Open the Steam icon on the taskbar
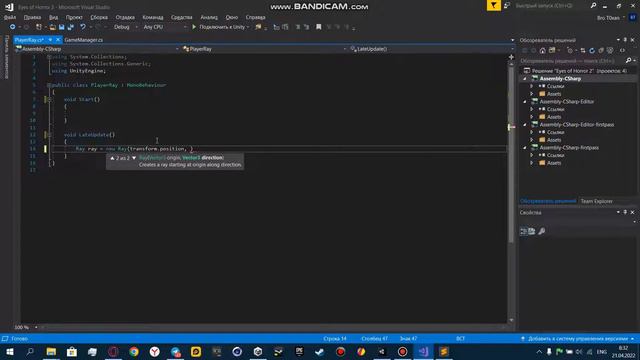This screenshot has height=360, width=640. click(320, 351)
